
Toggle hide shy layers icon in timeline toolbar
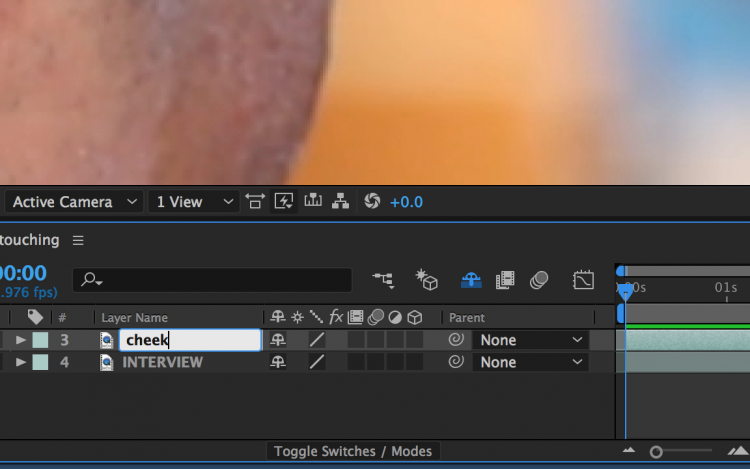471,280
